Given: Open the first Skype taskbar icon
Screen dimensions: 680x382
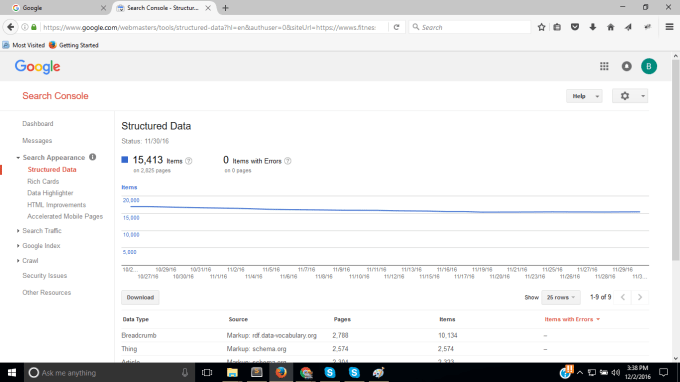Looking at the screenshot, I should (330, 372).
